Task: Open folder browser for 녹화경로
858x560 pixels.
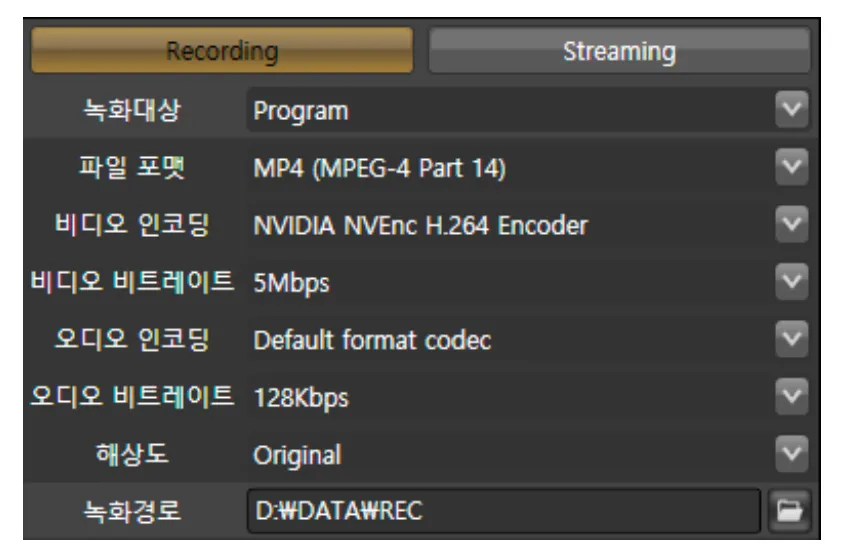Action: (x=789, y=511)
